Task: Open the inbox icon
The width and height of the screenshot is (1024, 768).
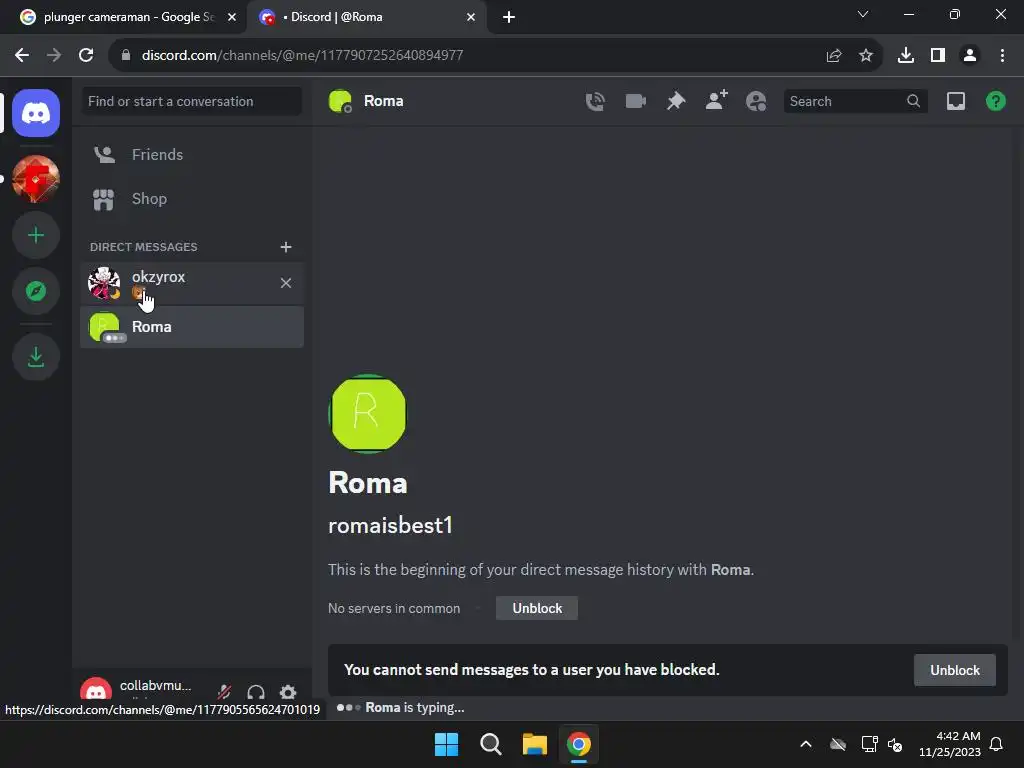Action: pyautogui.click(x=955, y=101)
